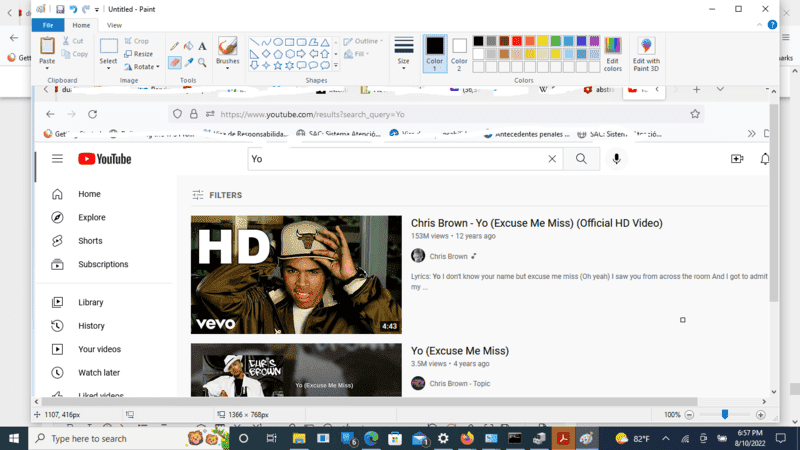Screen dimensions: 800x450
Task: Open the YouTube hamburger guide menu
Action: pos(57,159)
